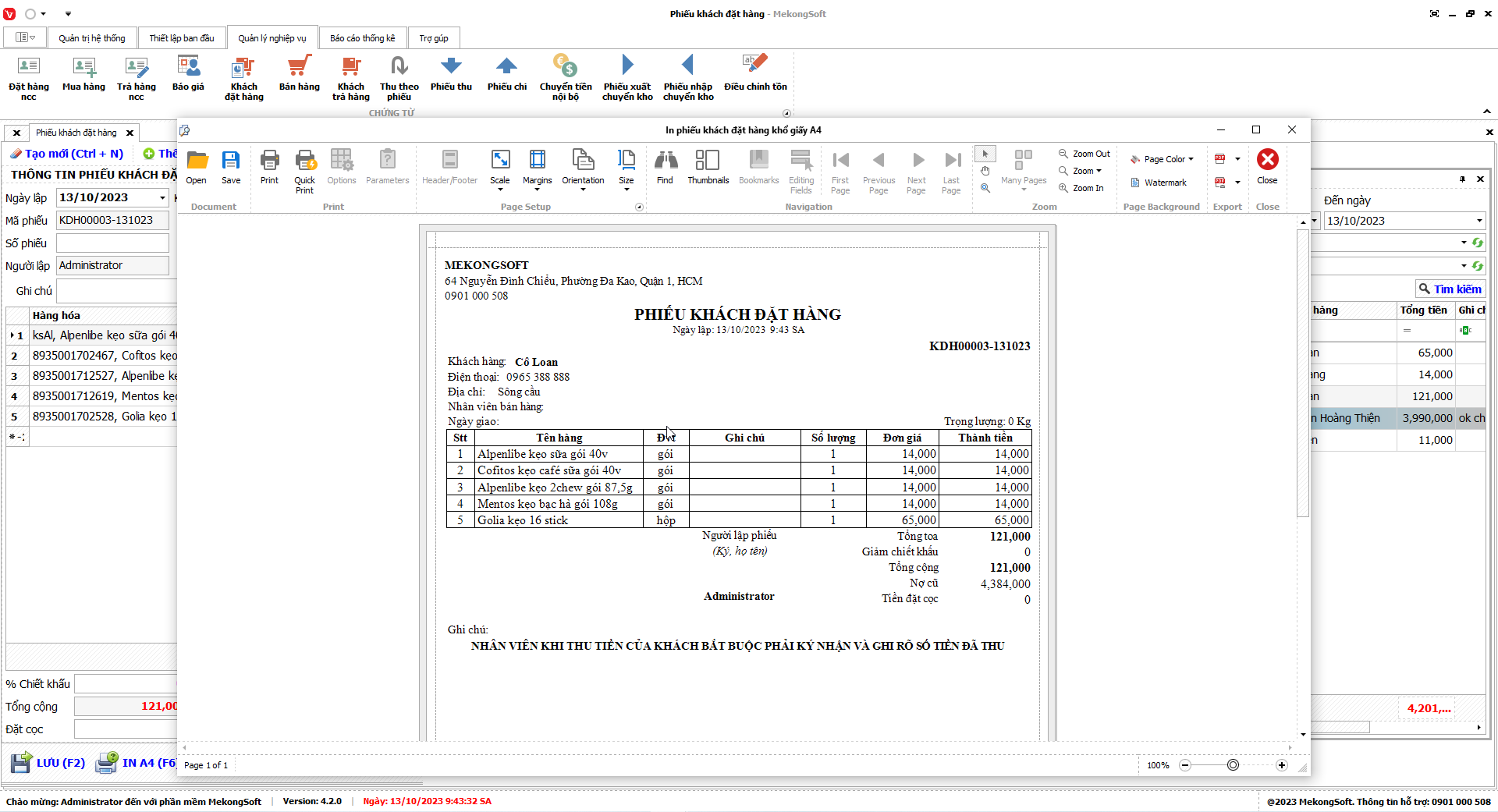Open Phiếu thu function

coord(451,74)
